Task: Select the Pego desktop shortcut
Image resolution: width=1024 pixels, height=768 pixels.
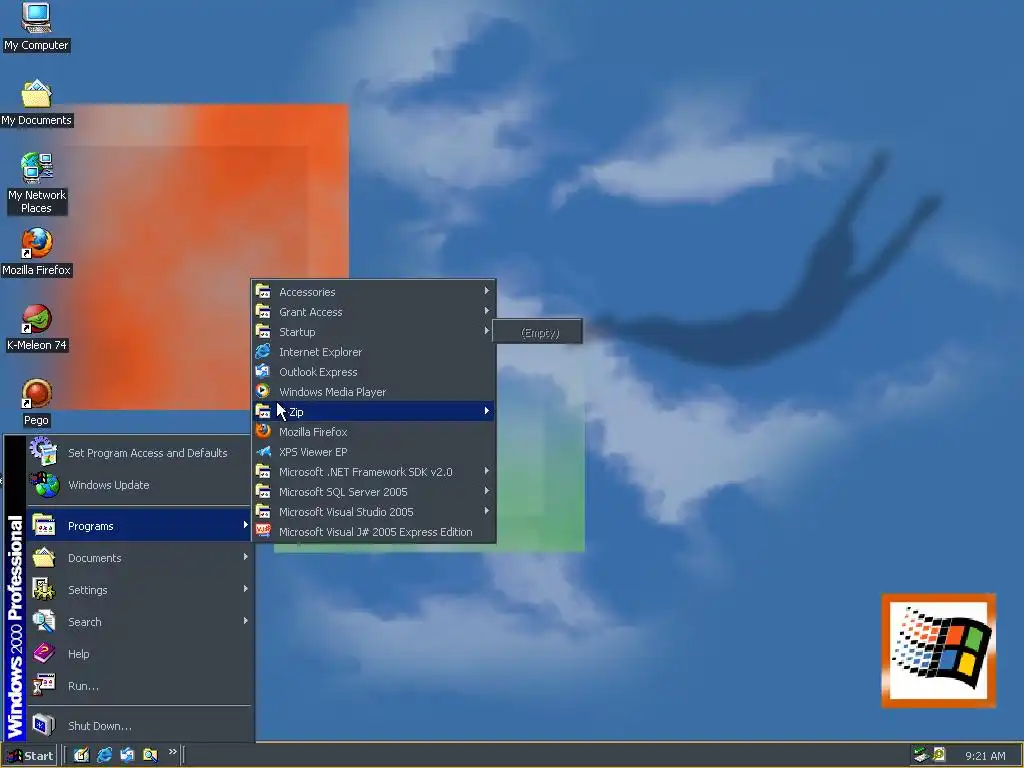Action: tap(37, 403)
